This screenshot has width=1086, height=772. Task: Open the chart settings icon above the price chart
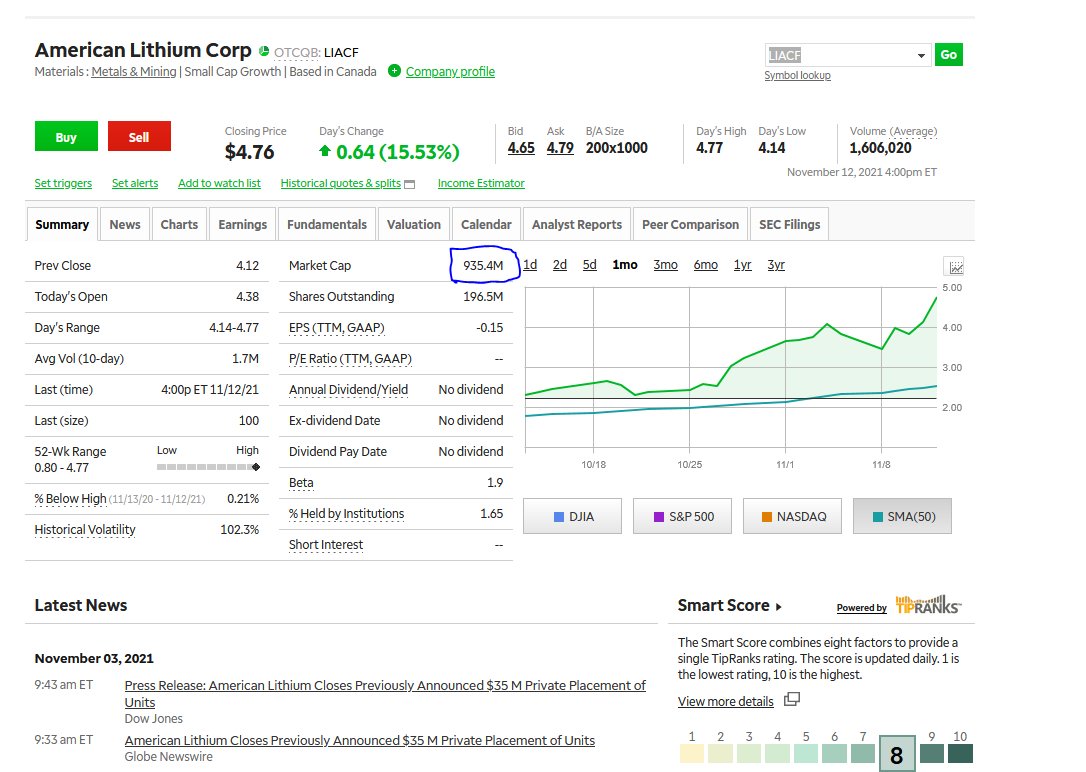955,267
